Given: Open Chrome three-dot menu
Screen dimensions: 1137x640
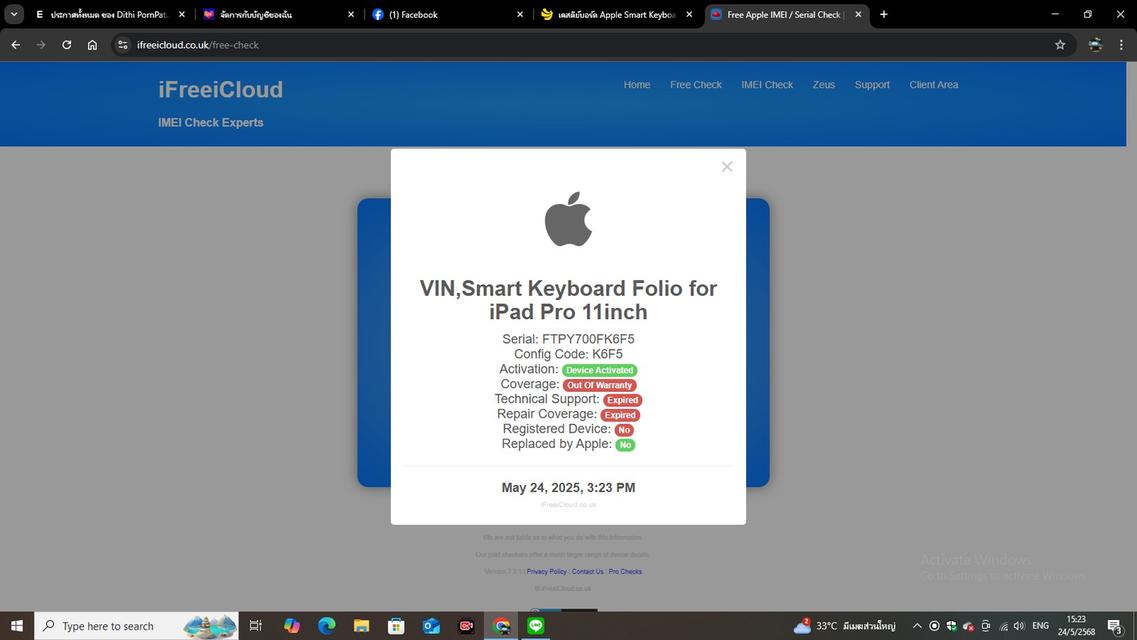Looking at the screenshot, I should point(1121,45).
